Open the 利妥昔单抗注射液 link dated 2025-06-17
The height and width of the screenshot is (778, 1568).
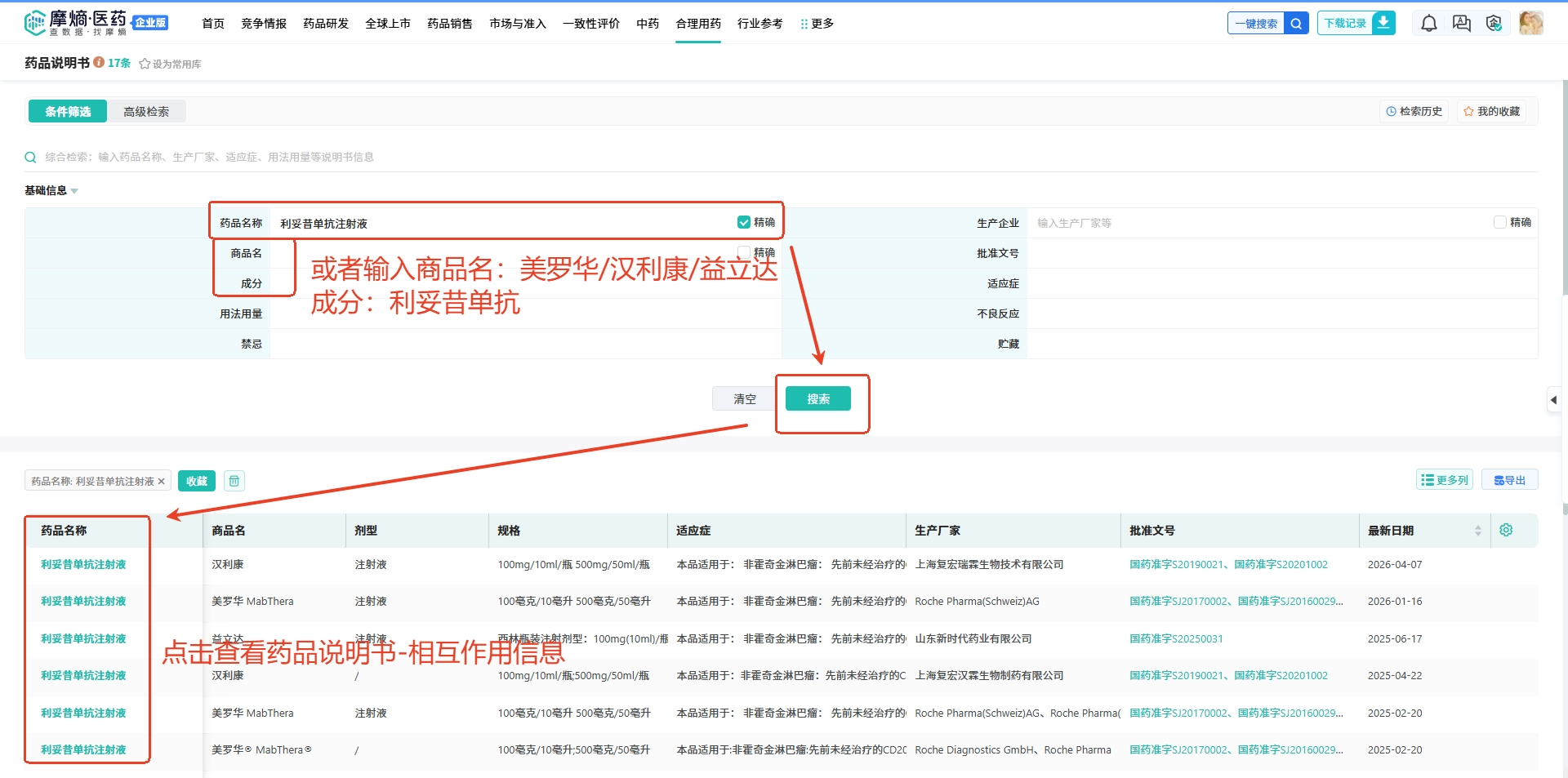point(83,638)
